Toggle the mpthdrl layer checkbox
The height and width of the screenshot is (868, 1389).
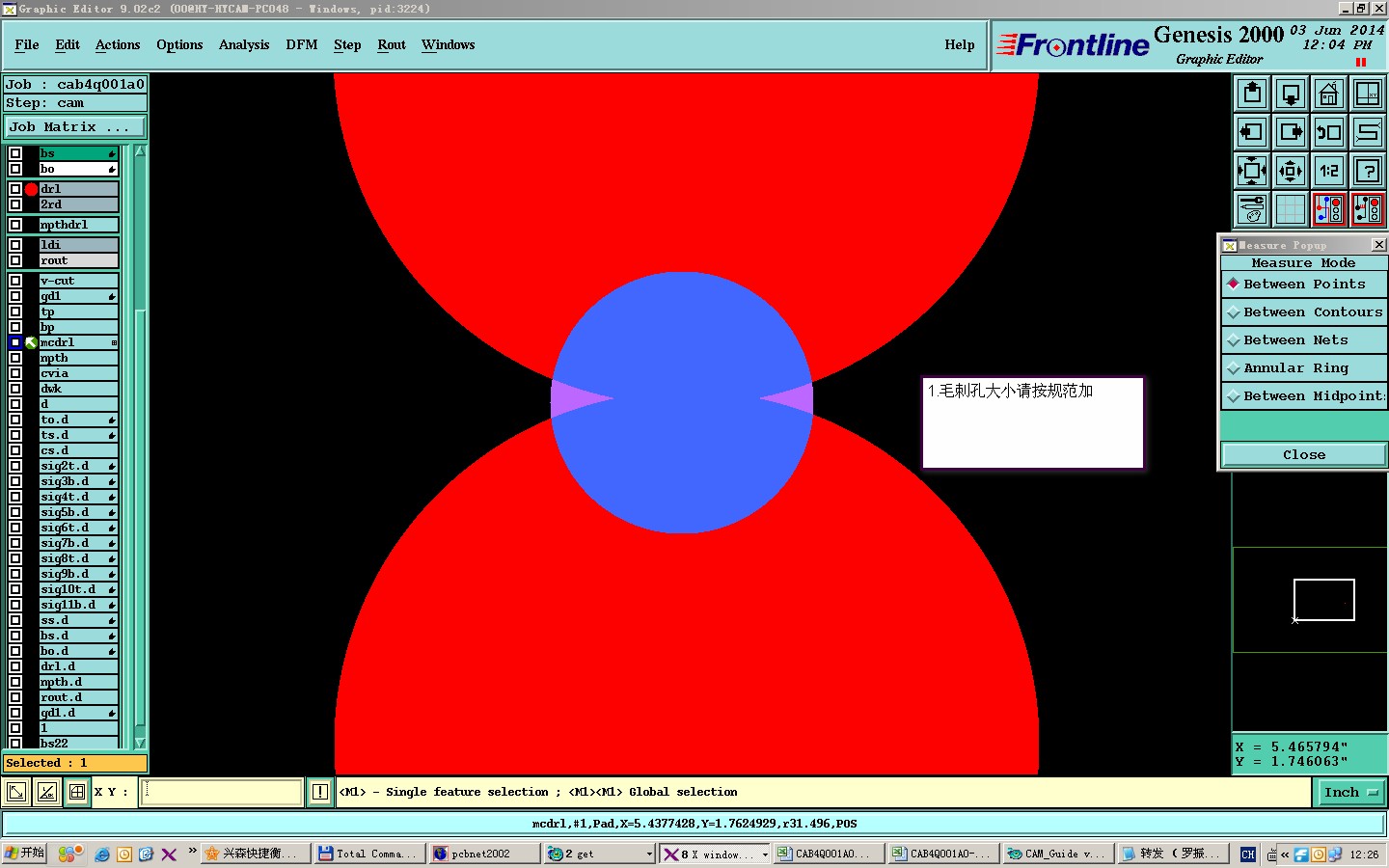point(15,225)
